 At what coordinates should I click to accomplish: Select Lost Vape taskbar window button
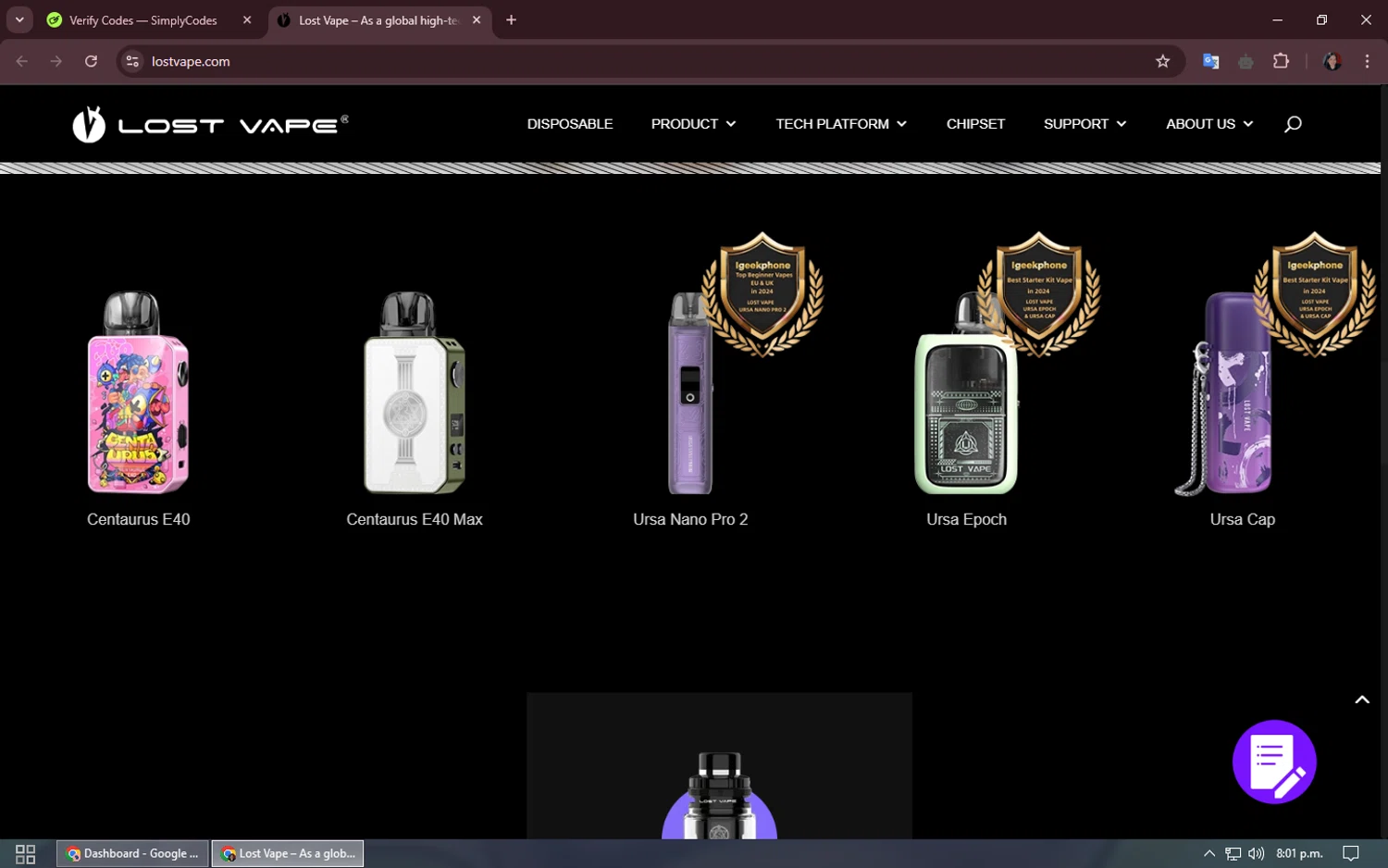point(288,853)
